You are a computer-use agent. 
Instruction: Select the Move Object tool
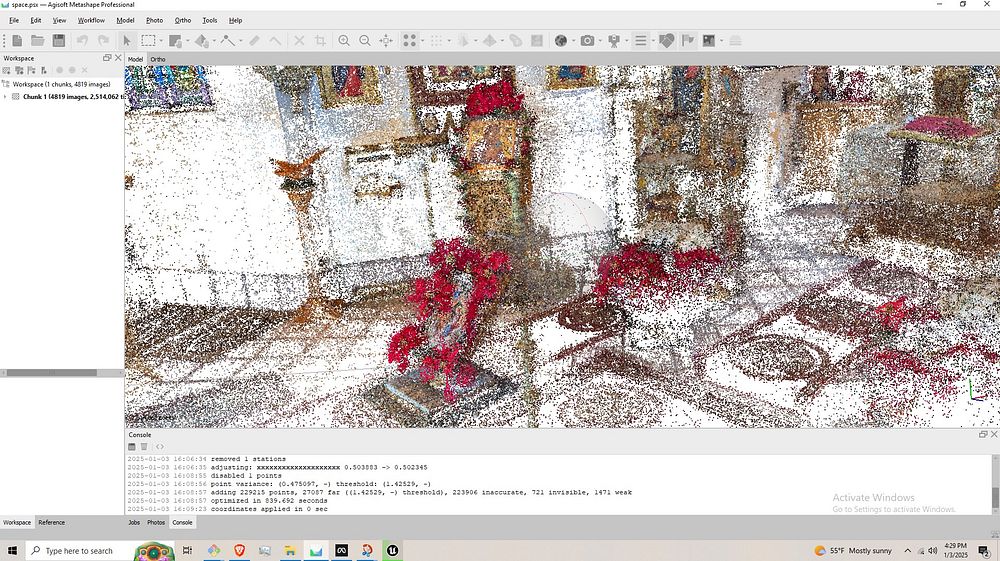pos(202,41)
